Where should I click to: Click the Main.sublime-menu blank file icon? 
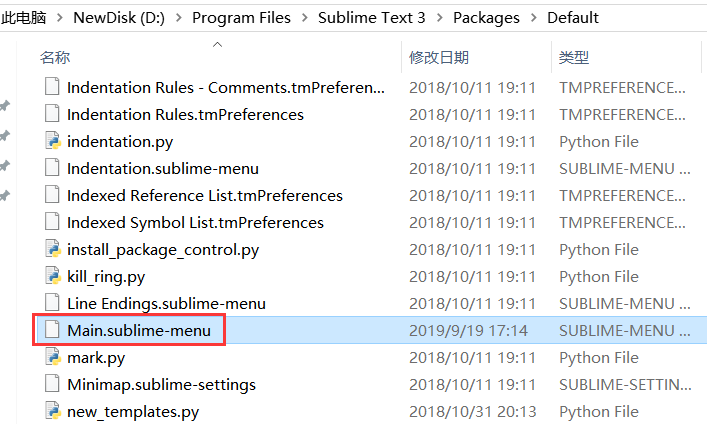point(52,330)
